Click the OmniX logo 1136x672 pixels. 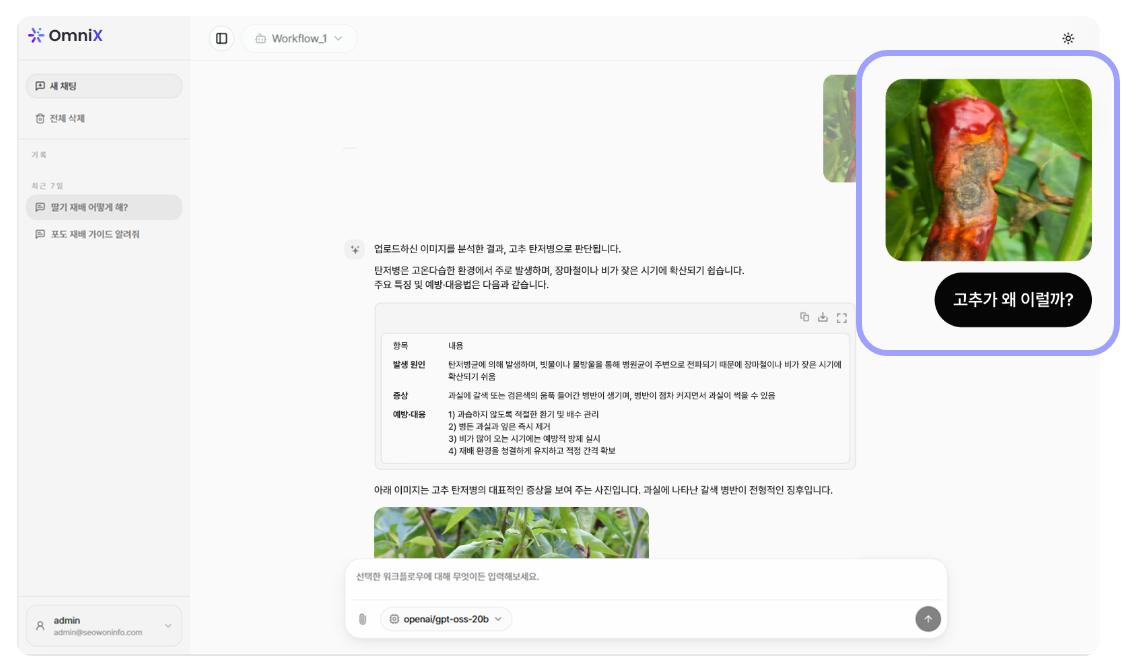point(65,35)
